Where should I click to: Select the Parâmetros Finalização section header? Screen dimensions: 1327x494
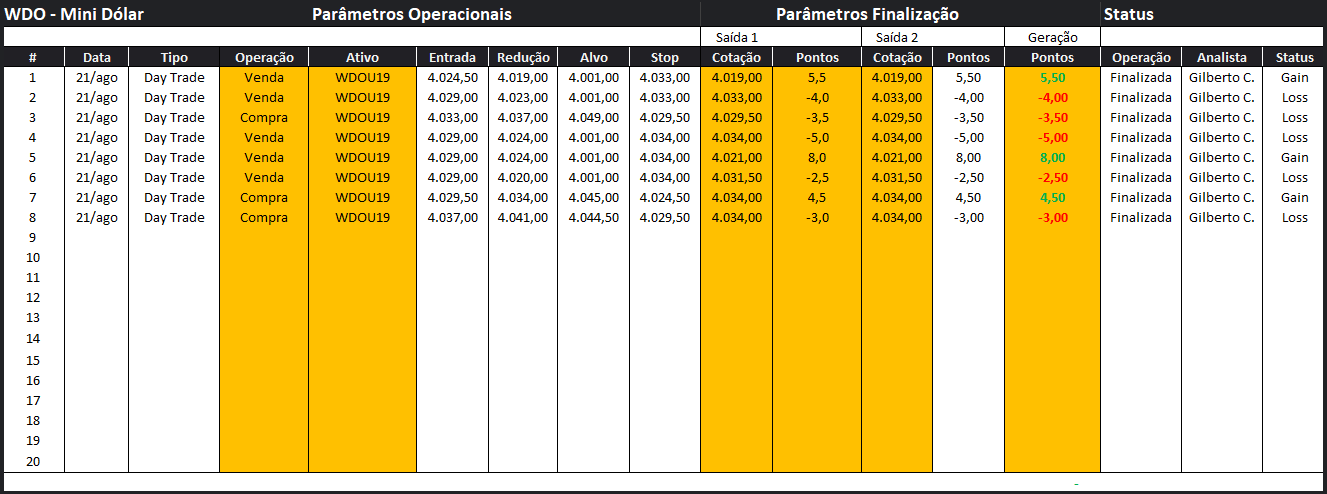(x=867, y=14)
